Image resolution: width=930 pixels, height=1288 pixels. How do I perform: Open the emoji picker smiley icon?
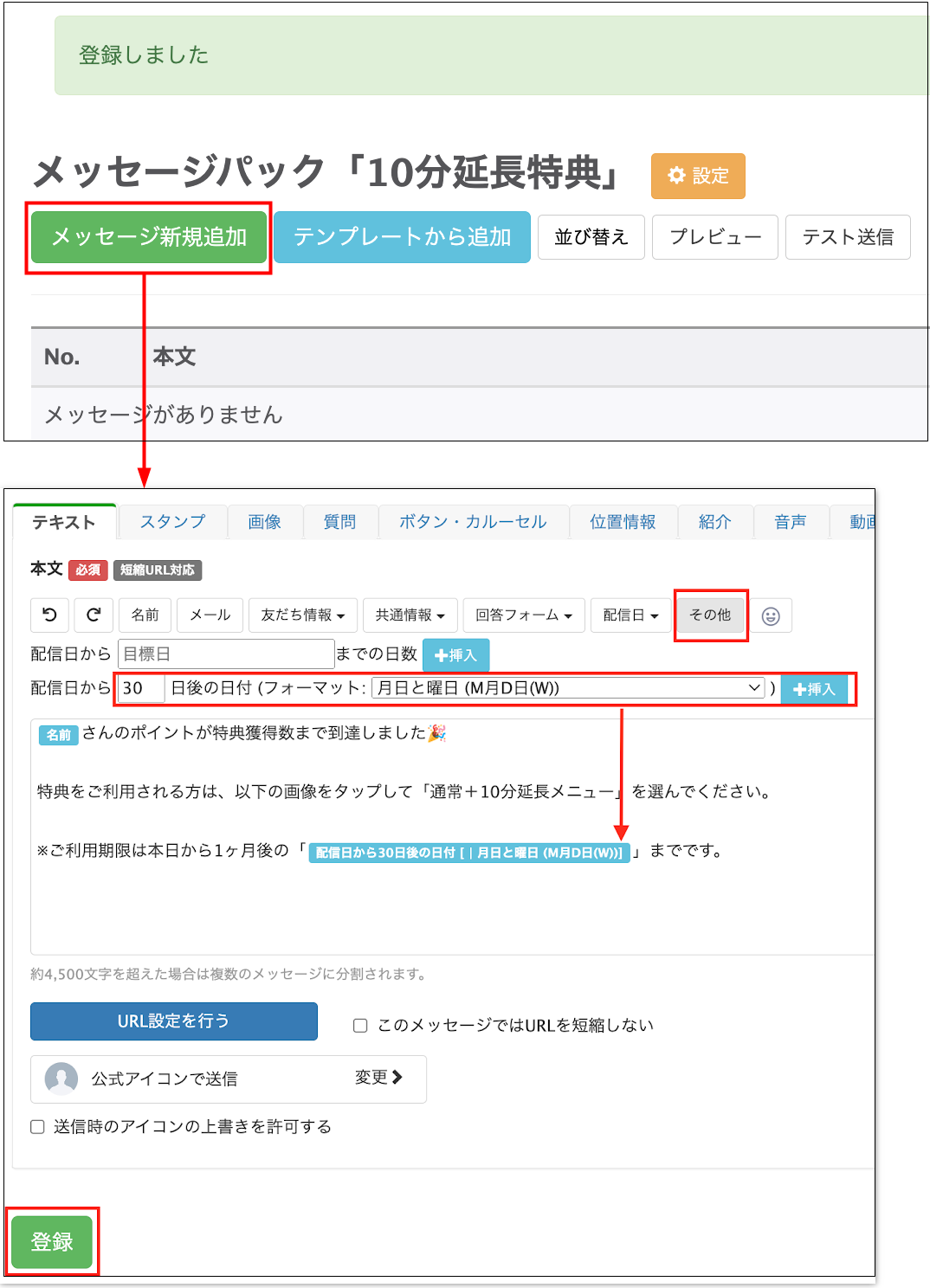click(771, 615)
